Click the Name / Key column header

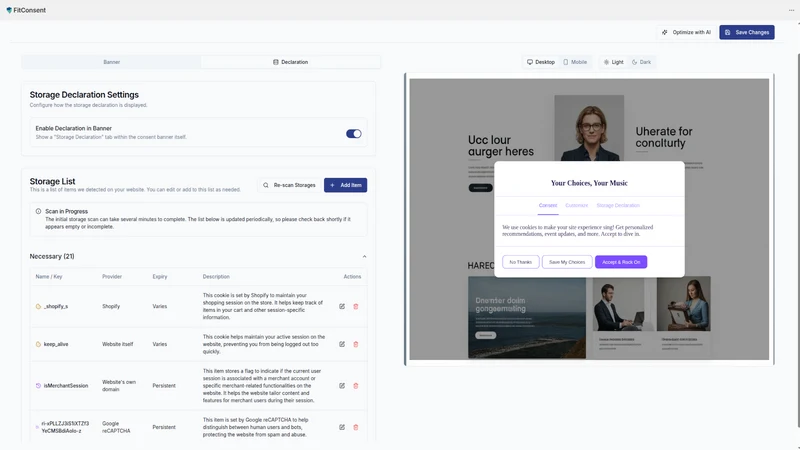pyautogui.click(x=49, y=277)
